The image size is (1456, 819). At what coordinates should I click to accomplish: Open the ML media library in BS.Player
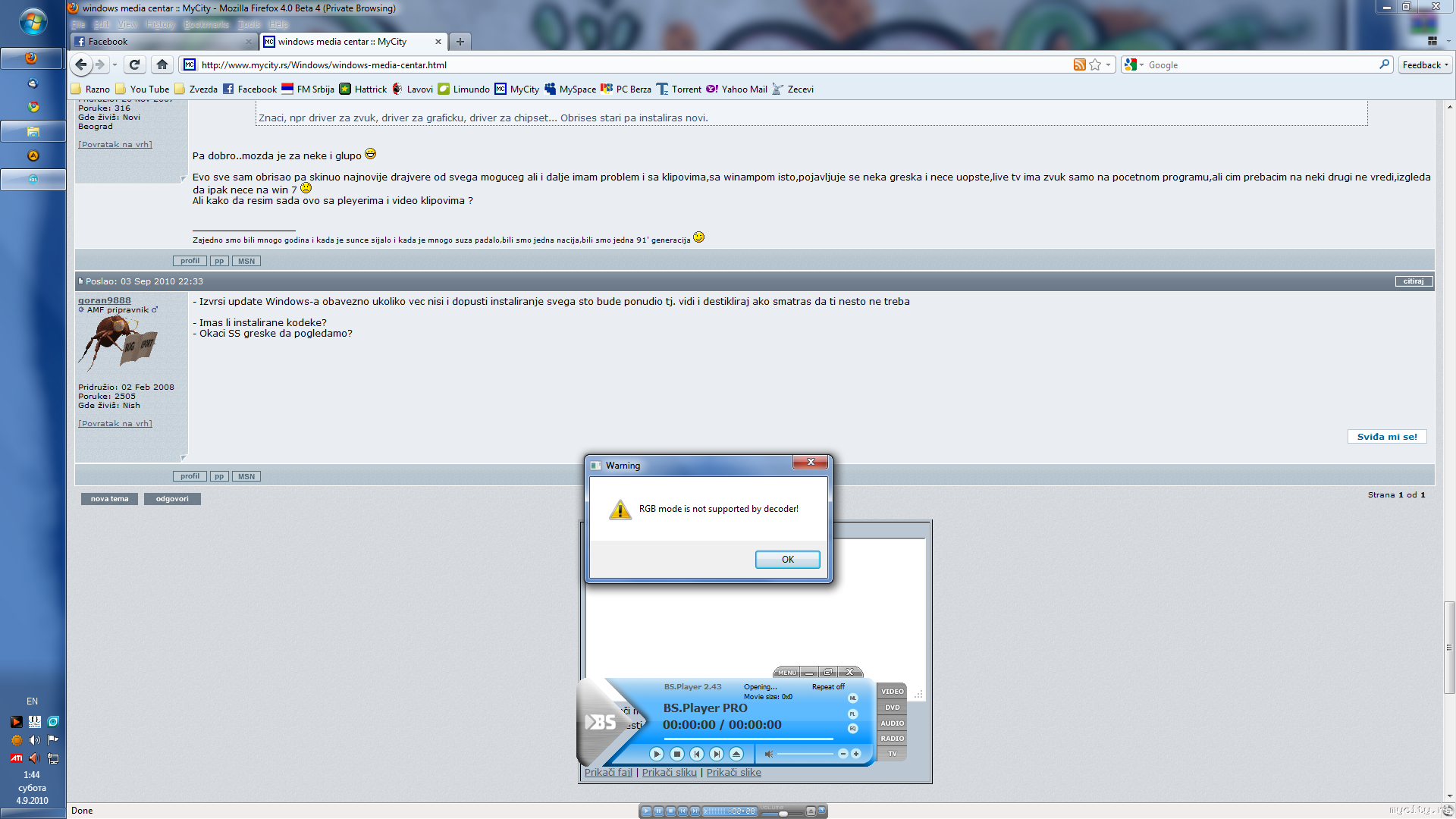pos(852,698)
